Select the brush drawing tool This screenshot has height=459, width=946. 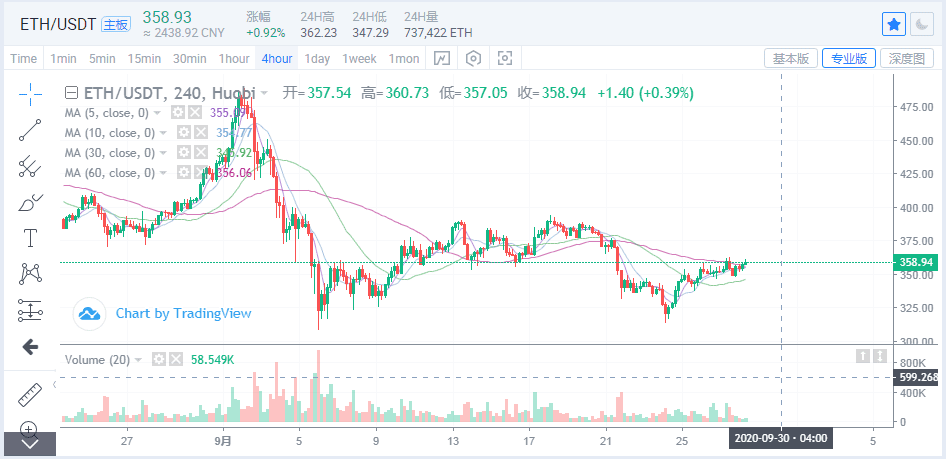point(30,203)
